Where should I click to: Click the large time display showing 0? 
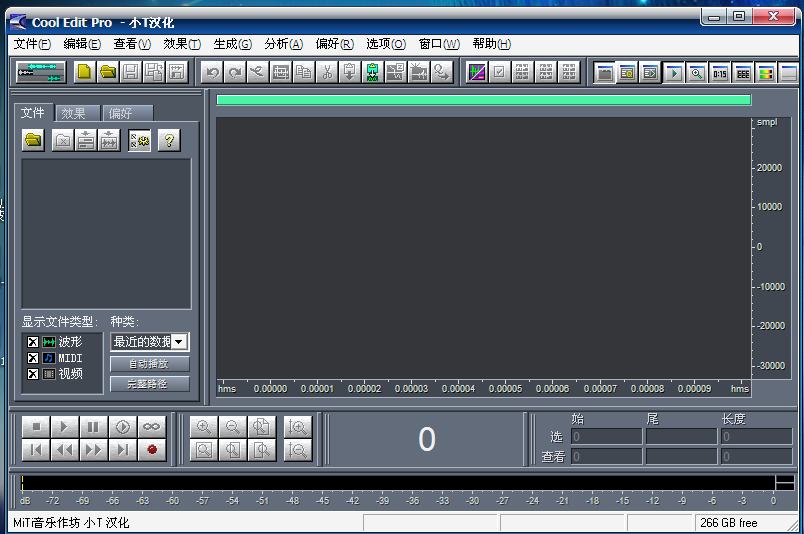tap(427, 440)
